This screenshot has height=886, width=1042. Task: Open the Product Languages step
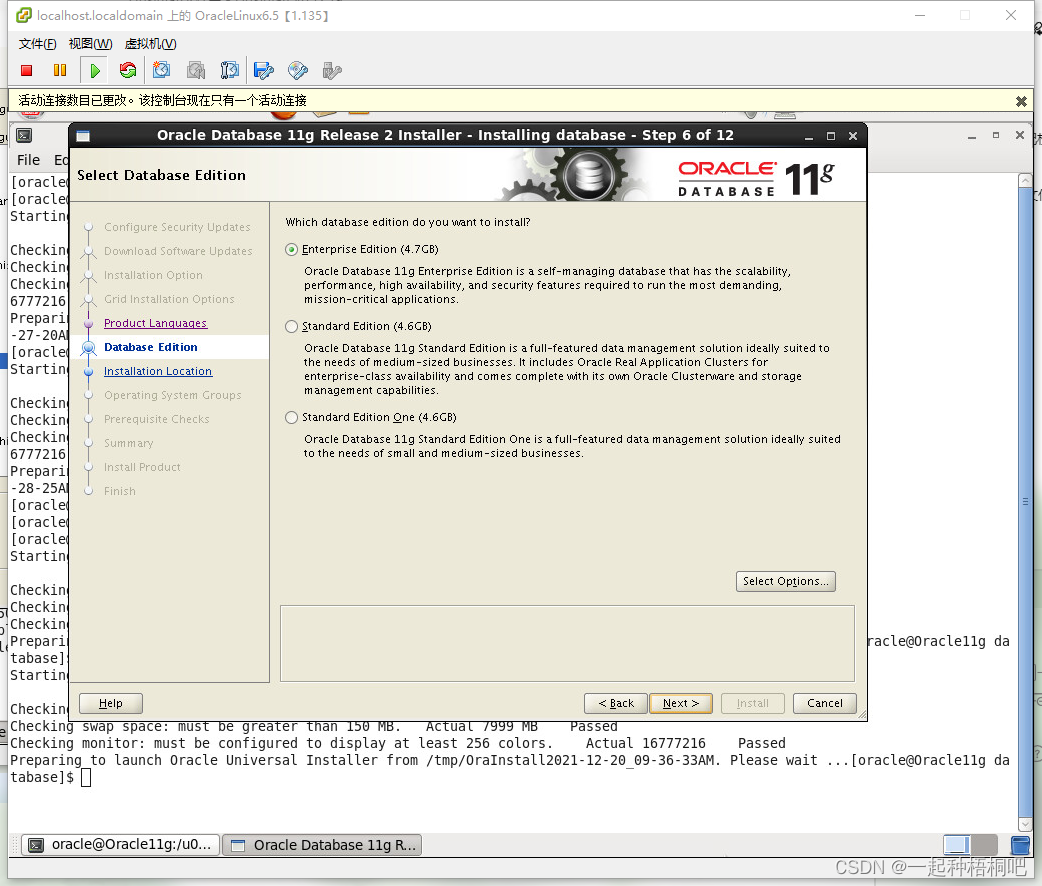tap(155, 323)
